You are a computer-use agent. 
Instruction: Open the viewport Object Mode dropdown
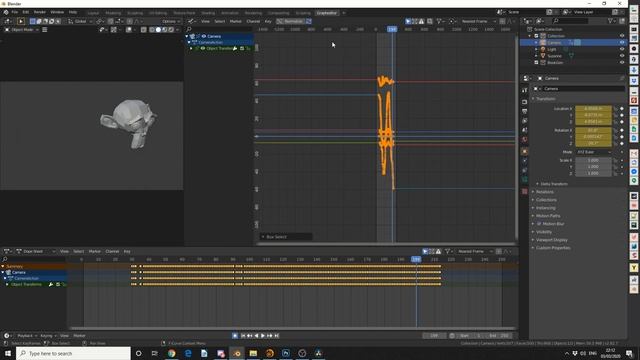coord(22,30)
